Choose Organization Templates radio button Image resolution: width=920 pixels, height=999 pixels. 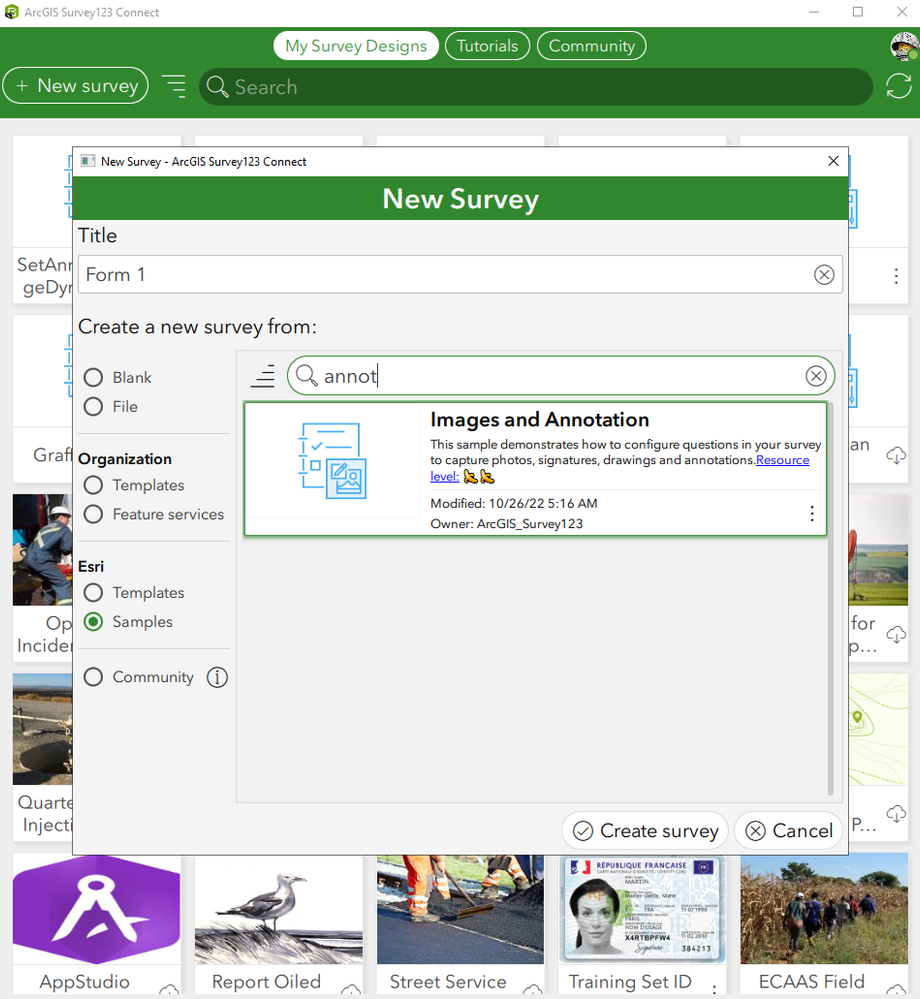[x=93, y=485]
